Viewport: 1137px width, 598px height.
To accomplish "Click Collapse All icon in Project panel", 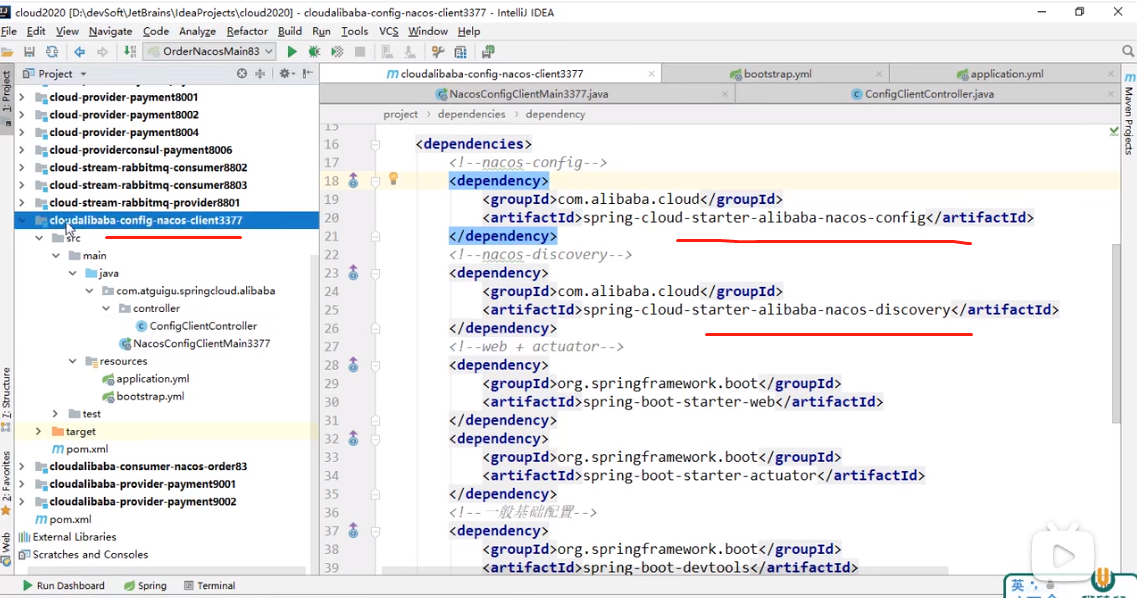I will tap(260, 73).
